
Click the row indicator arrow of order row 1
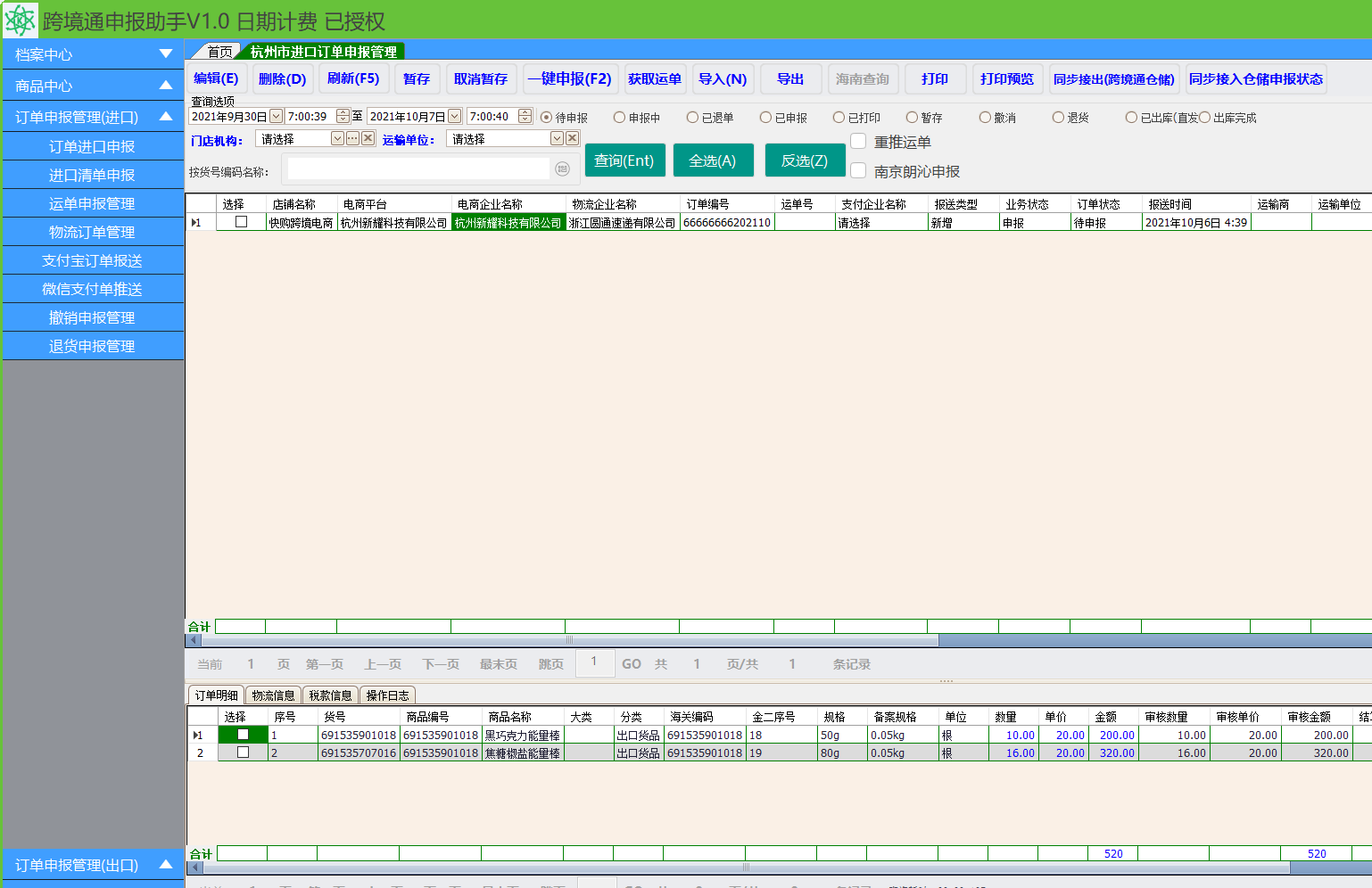tap(195, 223)
